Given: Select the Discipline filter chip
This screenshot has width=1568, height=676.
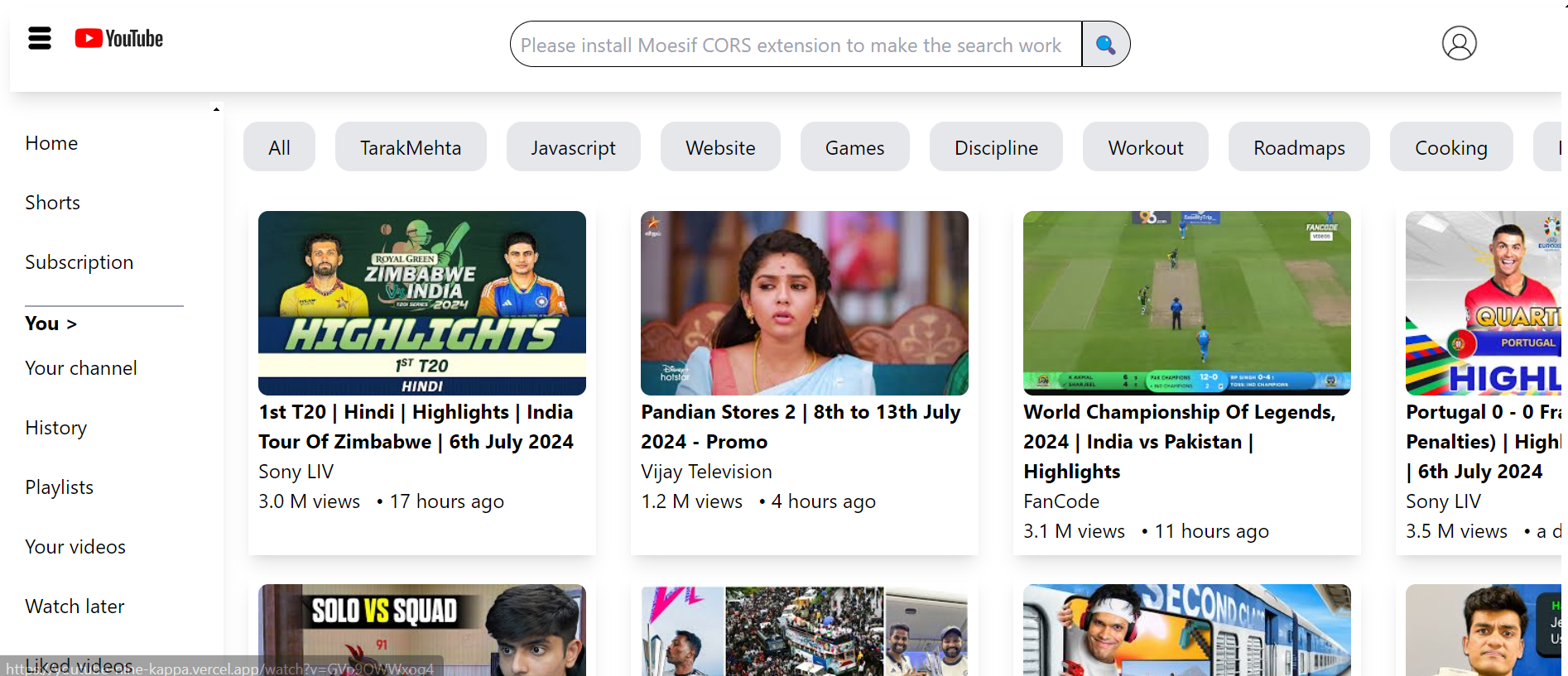Looking at the screenshot, I should coord(996,147).
